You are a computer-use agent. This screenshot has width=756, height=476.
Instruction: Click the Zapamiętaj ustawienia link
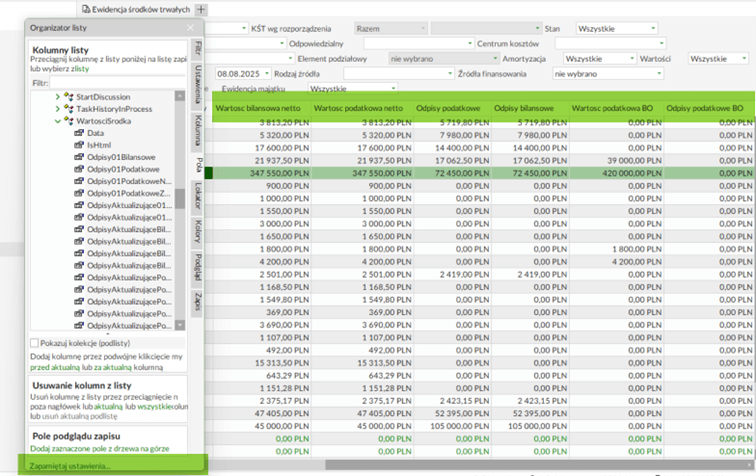(70, 466)
